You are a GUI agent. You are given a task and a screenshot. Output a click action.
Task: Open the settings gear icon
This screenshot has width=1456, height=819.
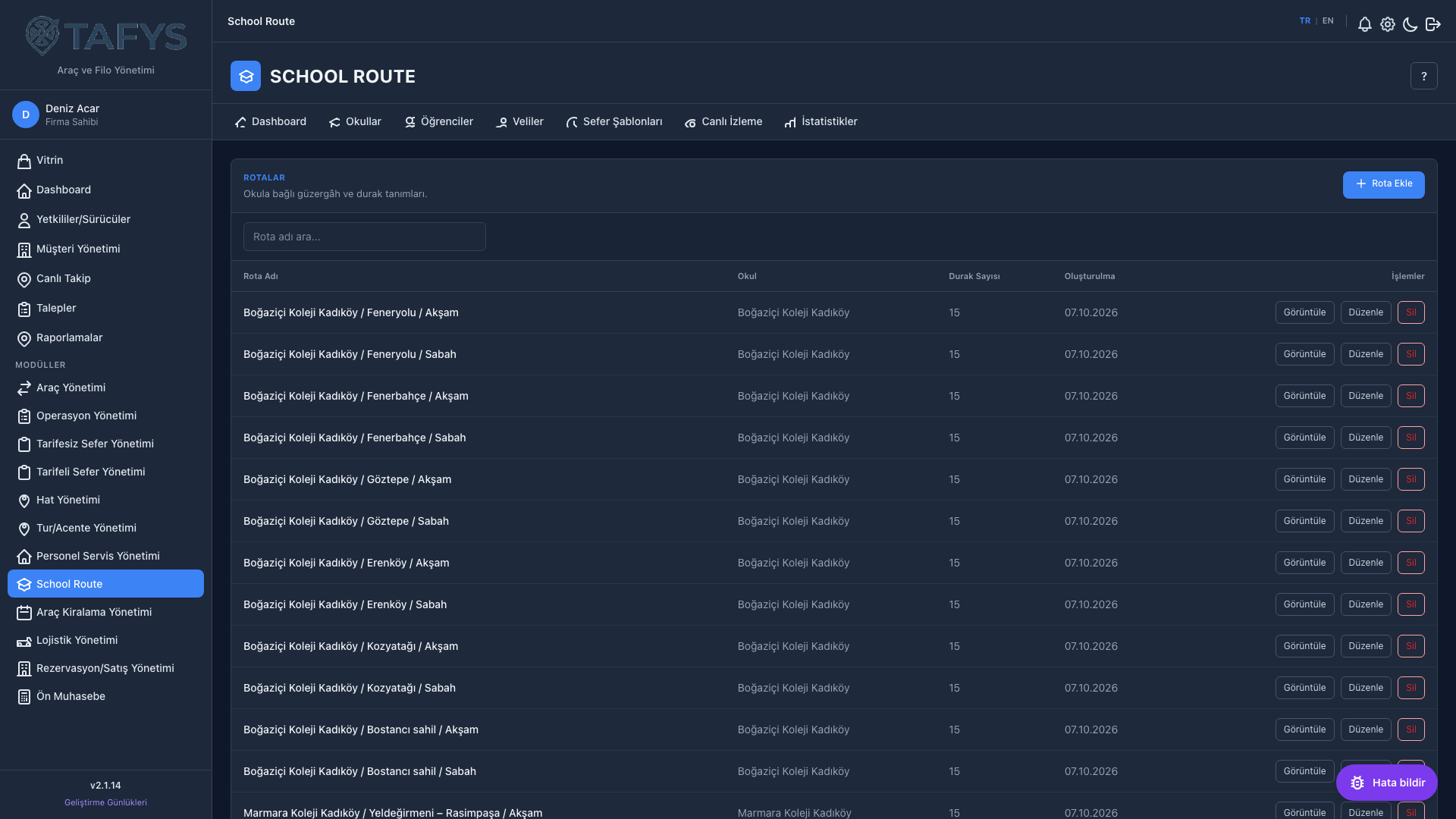(1388, 24)
